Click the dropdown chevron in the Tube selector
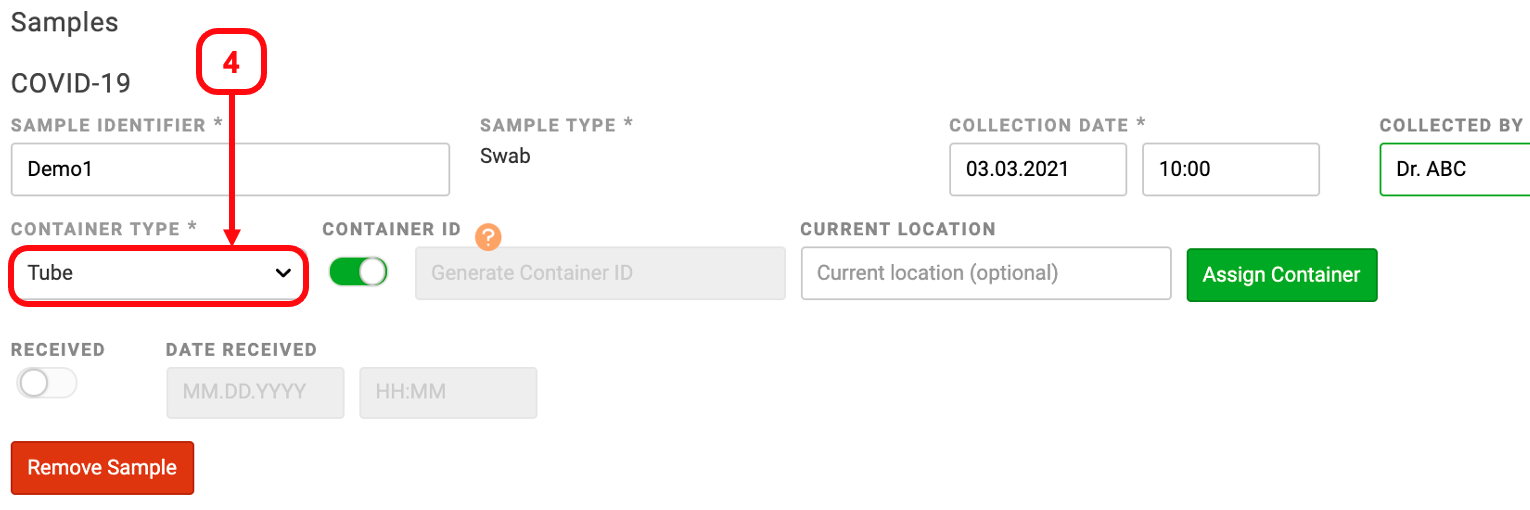Viewport: 1530px width, 510px height. coord(283,273)
